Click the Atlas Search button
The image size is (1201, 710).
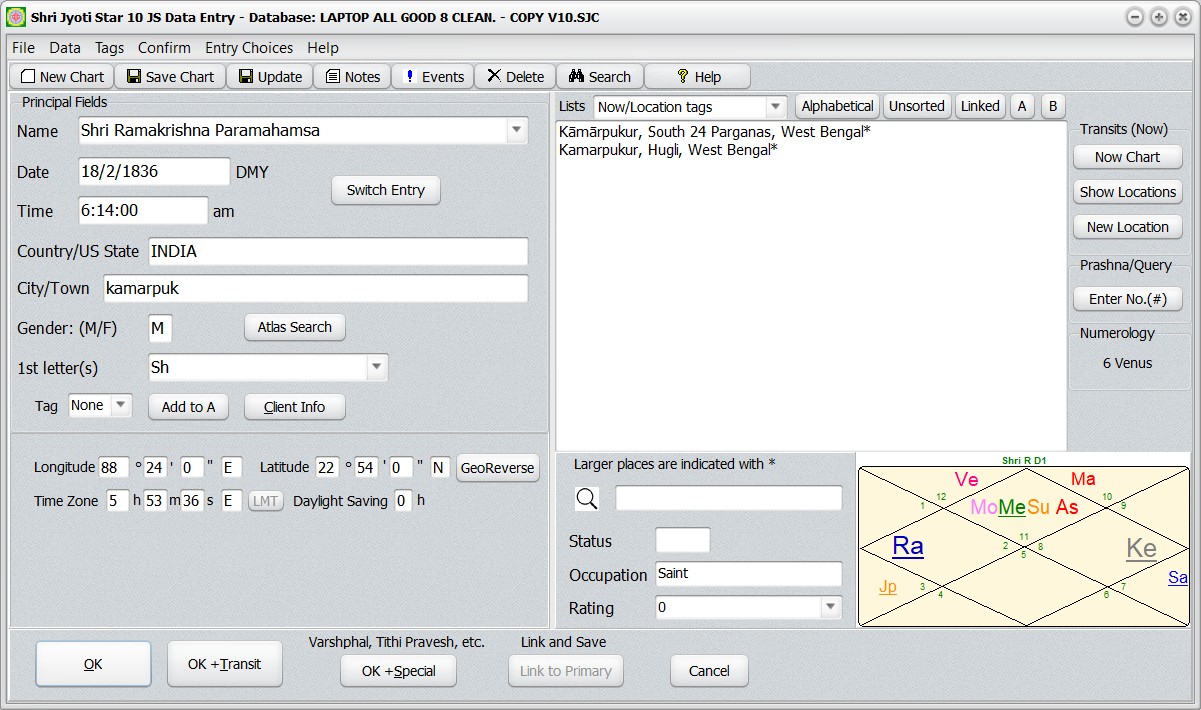[295, 327]
